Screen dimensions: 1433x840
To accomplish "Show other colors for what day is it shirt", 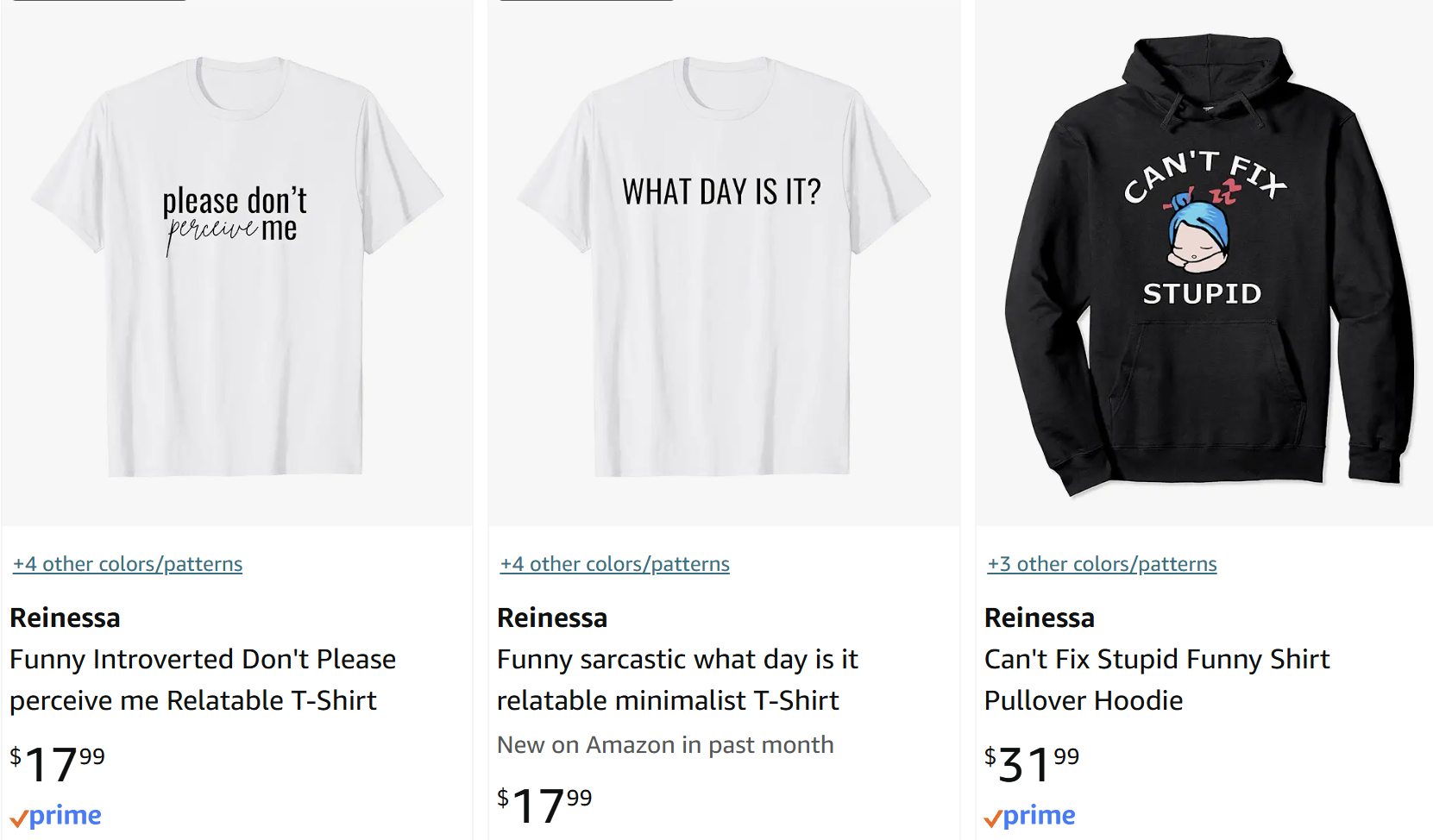I will coord(615,564).
